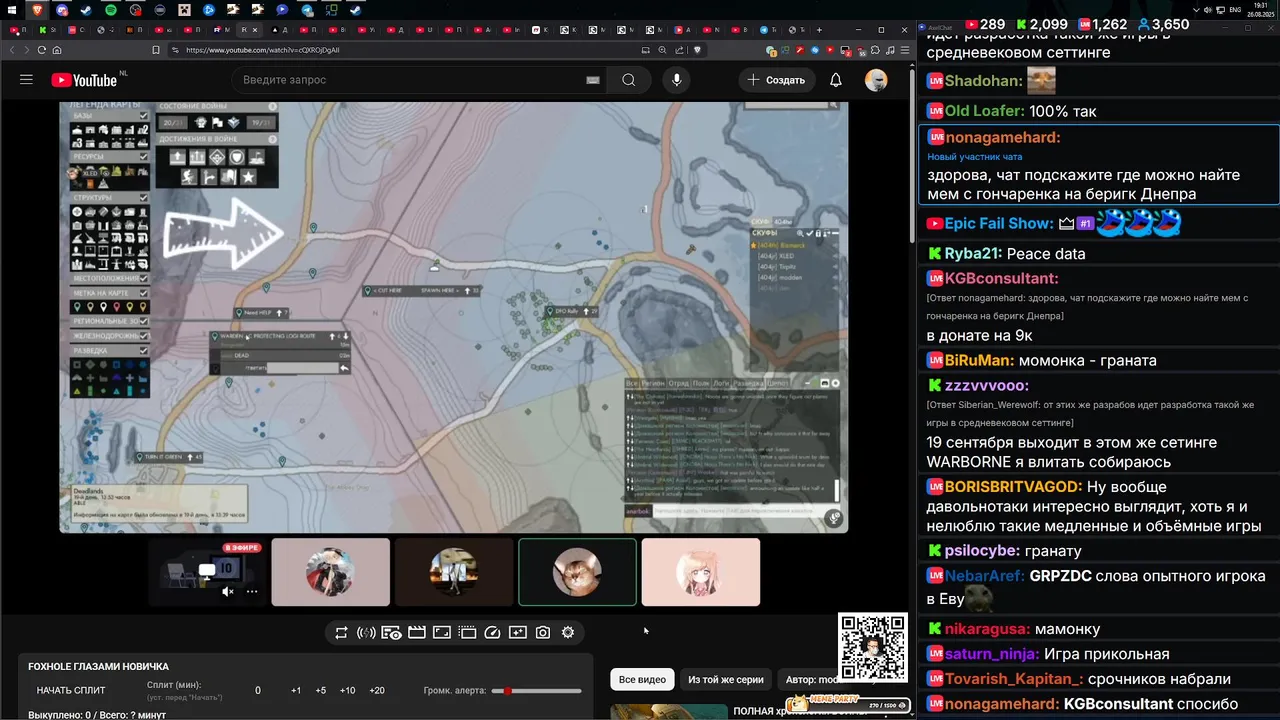Open chat user Epic Fail Show's name
The height and width of the screenshot is (720, 1280).
pyautogui.click(x=999, y=224)
